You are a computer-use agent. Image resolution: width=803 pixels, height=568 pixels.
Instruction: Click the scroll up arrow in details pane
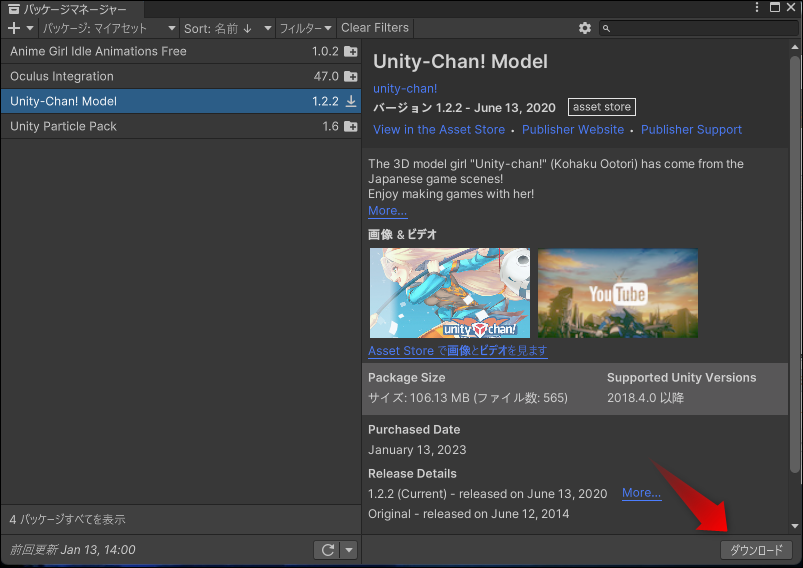pos(794,47)
